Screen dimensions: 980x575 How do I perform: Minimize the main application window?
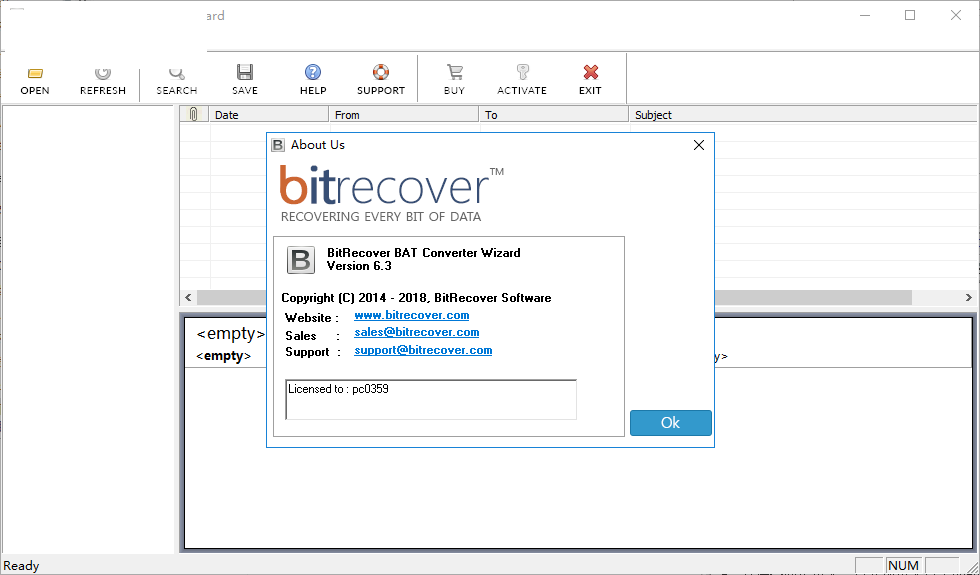click(x=865, y=15)
